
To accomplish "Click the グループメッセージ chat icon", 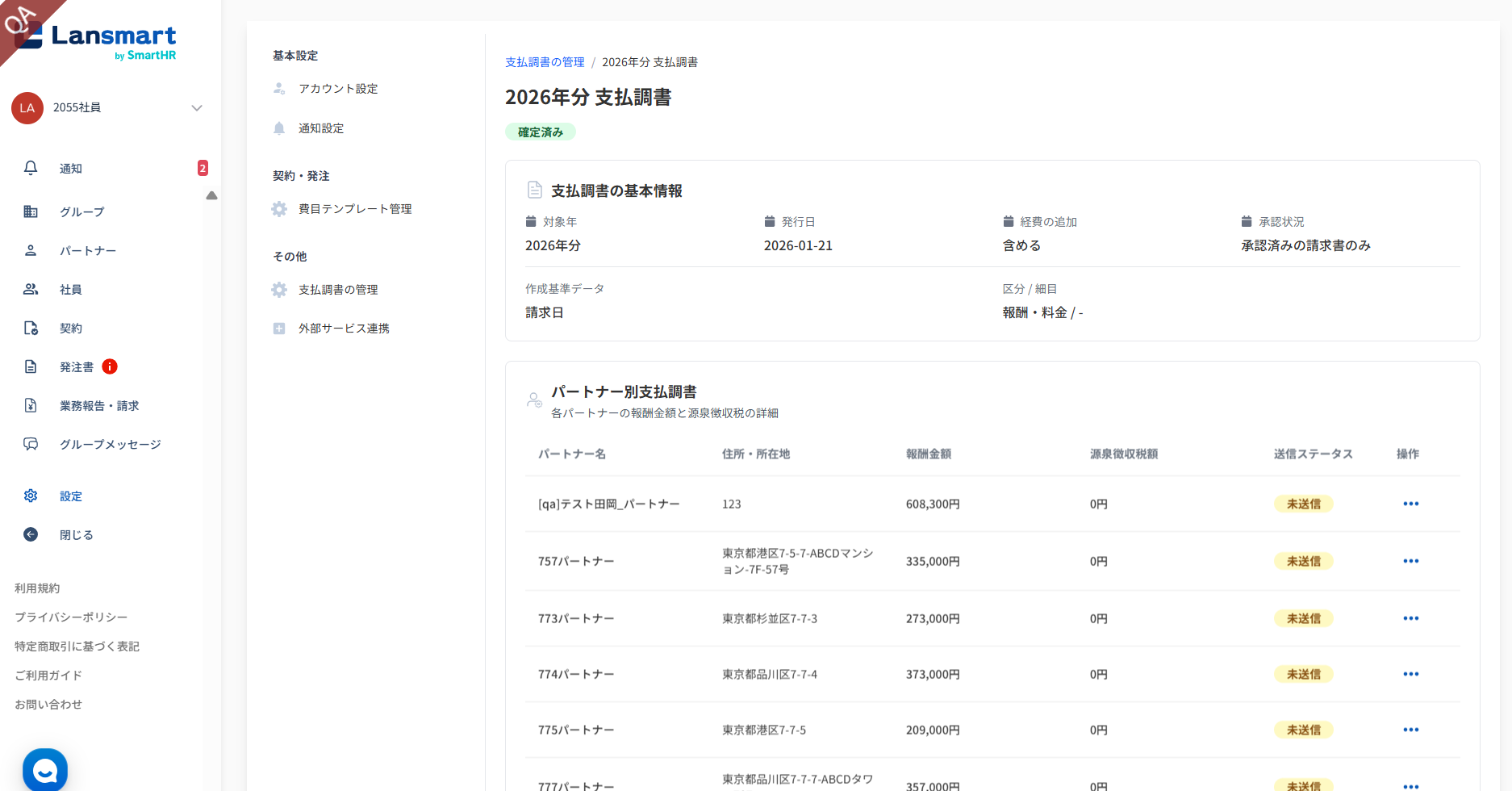I will tap(31, 444).
